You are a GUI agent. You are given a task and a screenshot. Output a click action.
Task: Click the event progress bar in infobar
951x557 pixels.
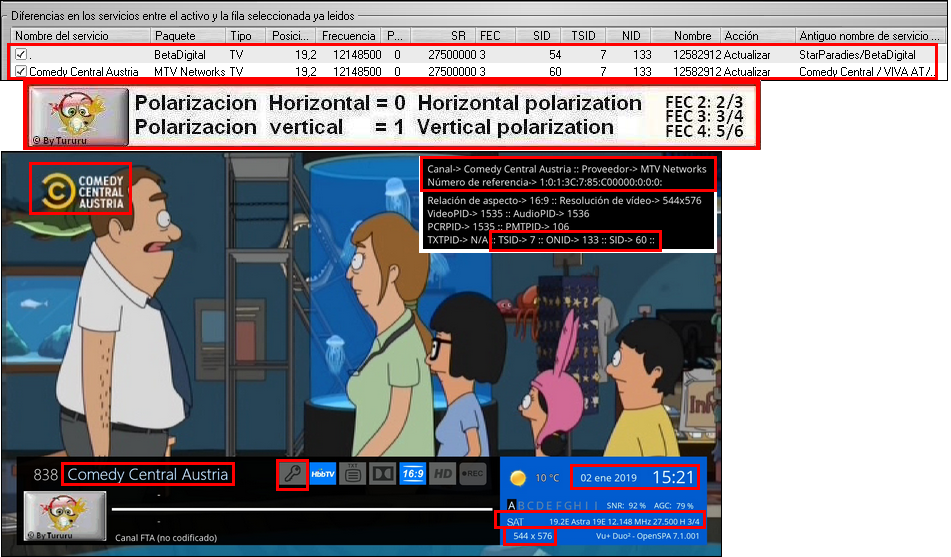(302, 509)
